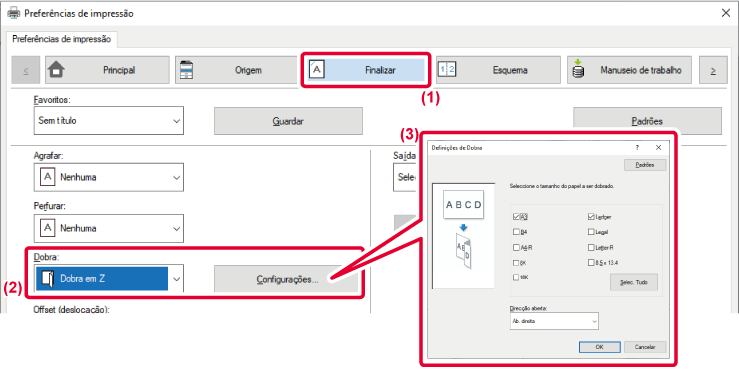739x371 pixels.
Task: Click the main window Padrões button
Action: tap(647, 121)
